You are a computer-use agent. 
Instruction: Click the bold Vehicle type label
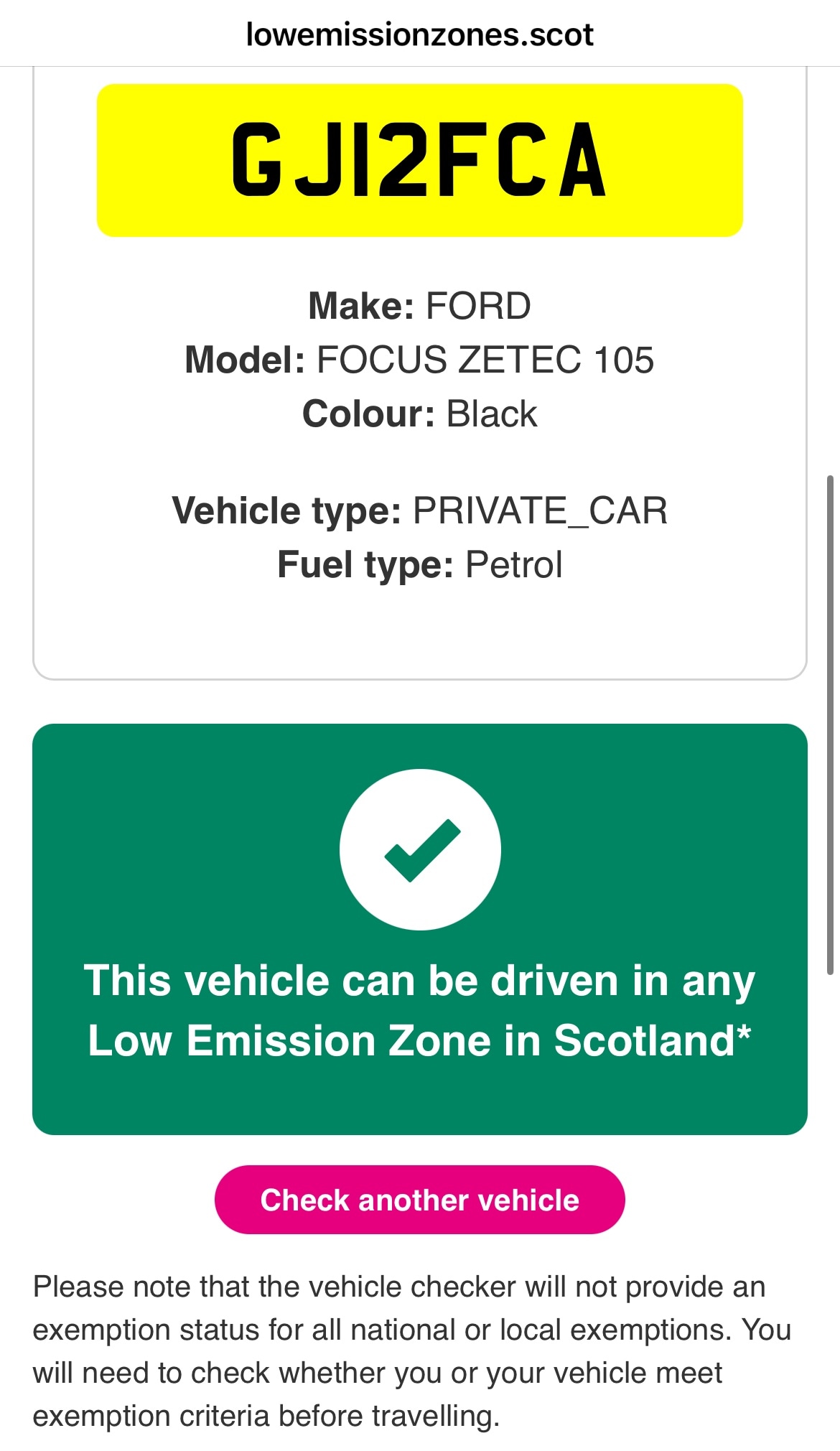coord(286,511)
